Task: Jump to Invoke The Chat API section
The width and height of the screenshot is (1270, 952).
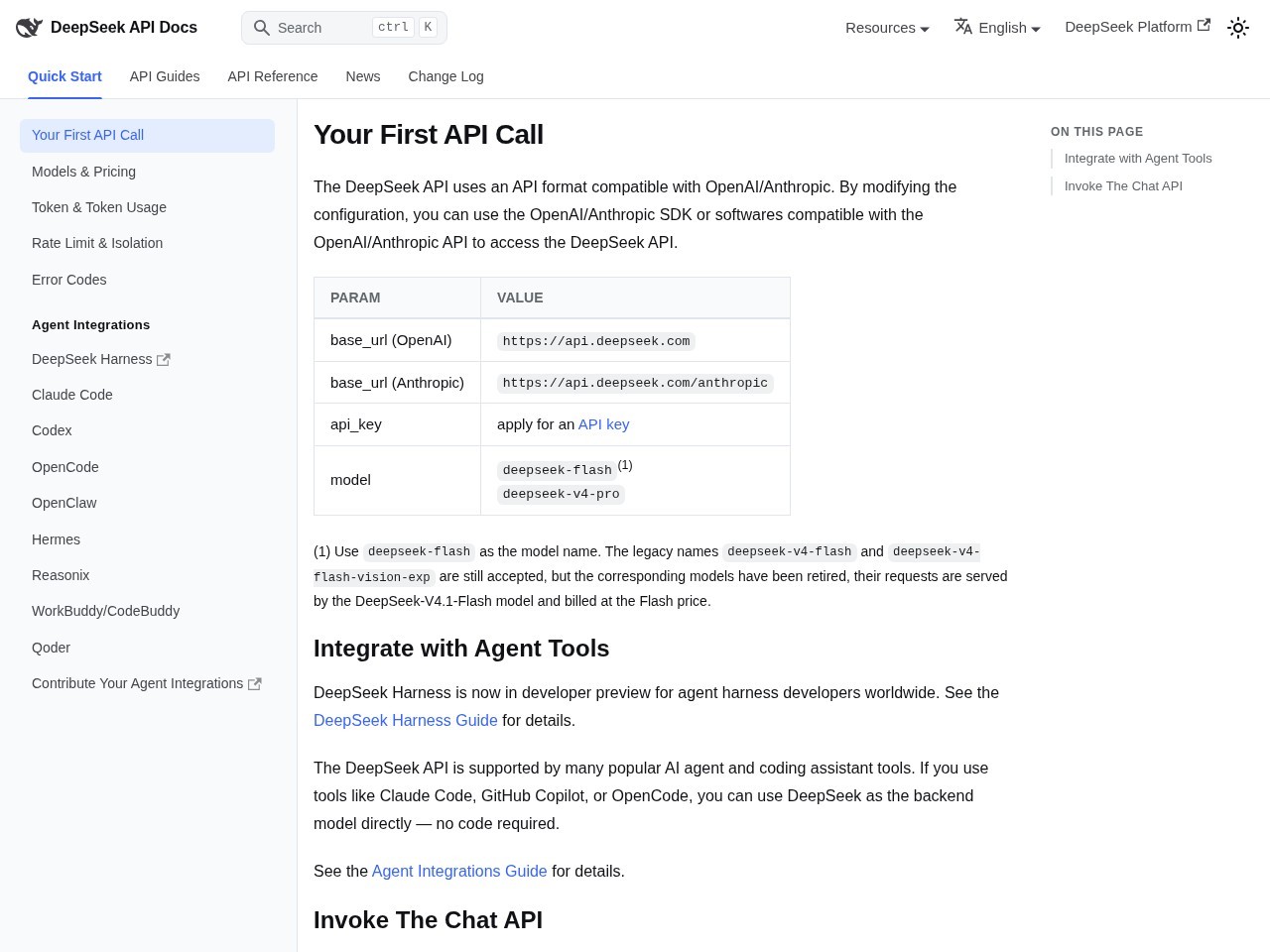Action: pyautogui.click(x=1123, y=186)
